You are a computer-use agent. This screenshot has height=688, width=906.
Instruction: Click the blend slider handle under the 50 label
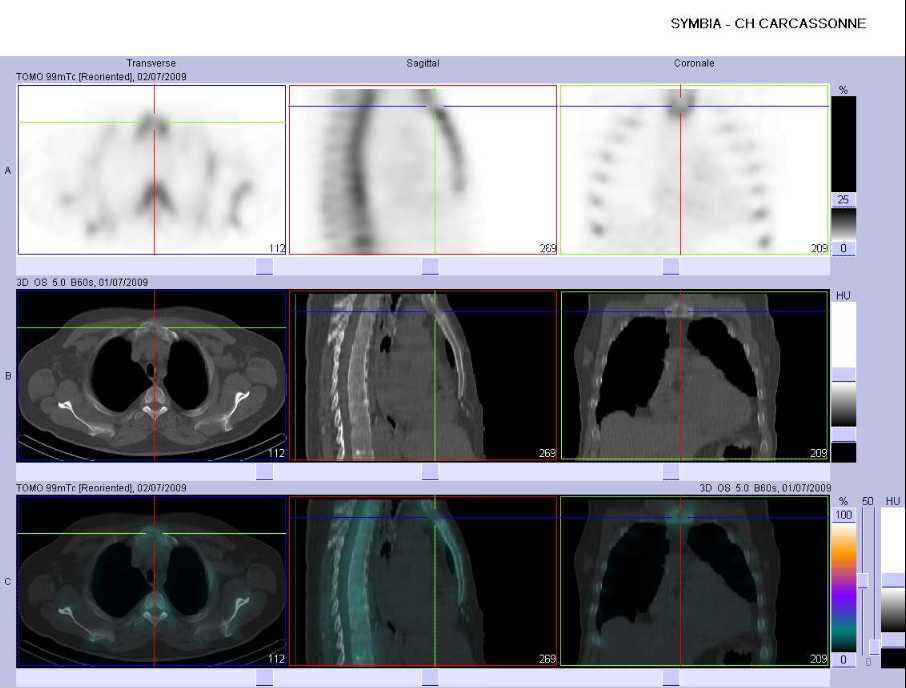863,580
